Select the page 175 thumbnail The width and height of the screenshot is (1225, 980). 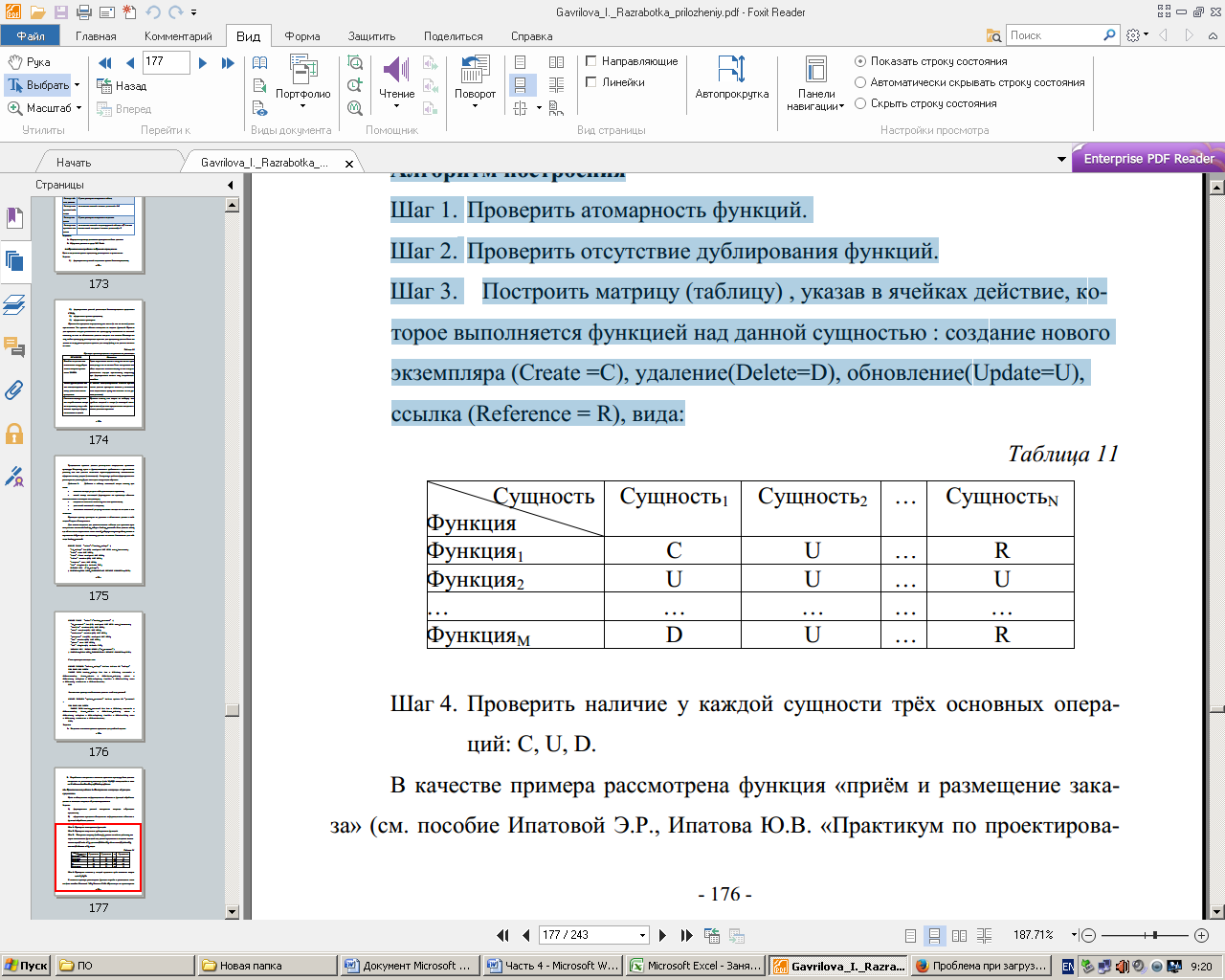(99, 521)
